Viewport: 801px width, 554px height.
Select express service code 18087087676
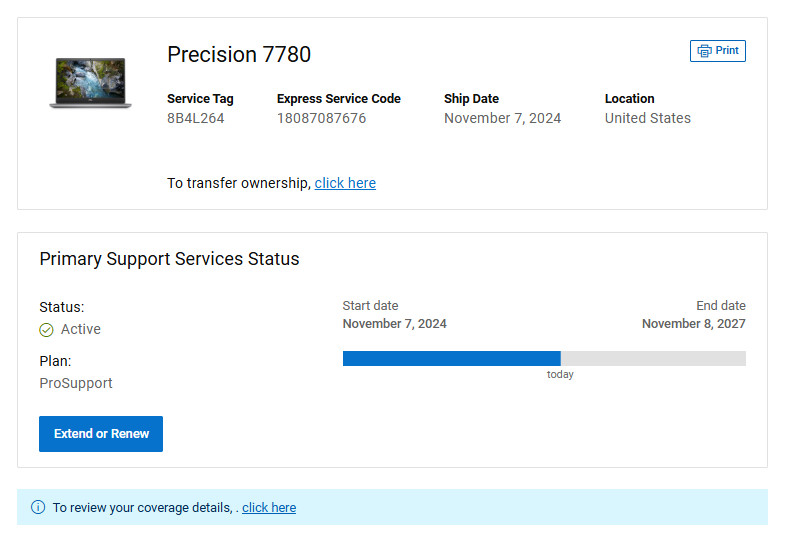point(321,118)
